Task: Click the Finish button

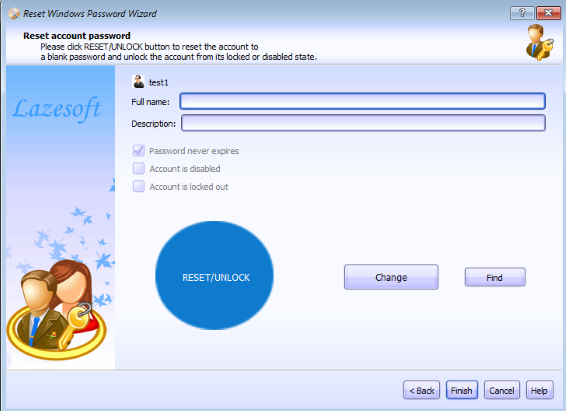Action: (x=462, y=390)
